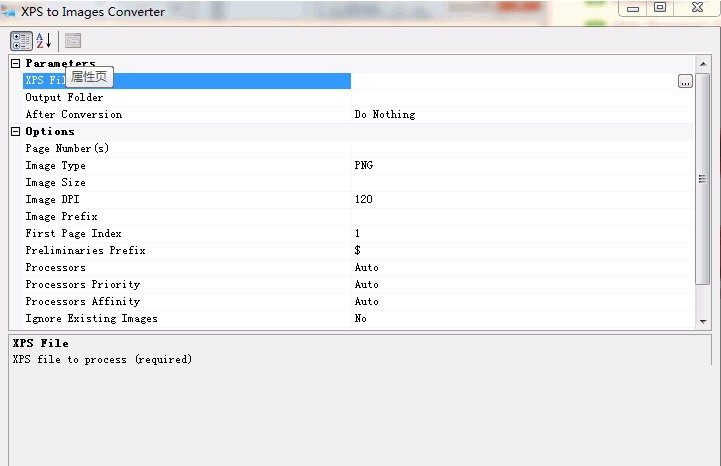
Task: Open the Processors Auto value
Action: [520, 268]
